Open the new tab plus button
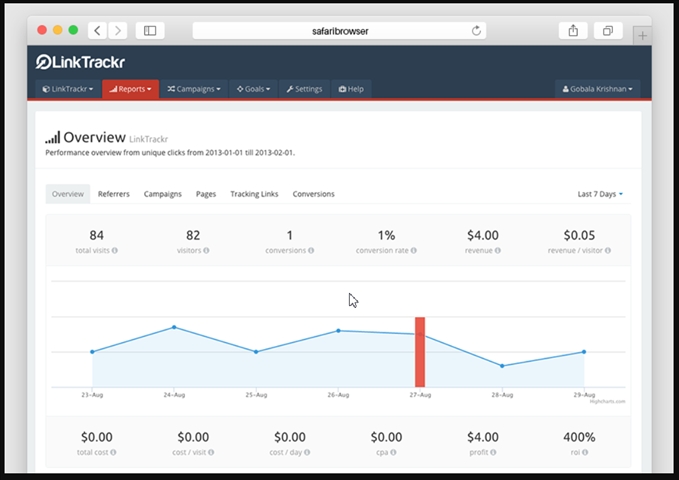 click(x=641, y=35)
